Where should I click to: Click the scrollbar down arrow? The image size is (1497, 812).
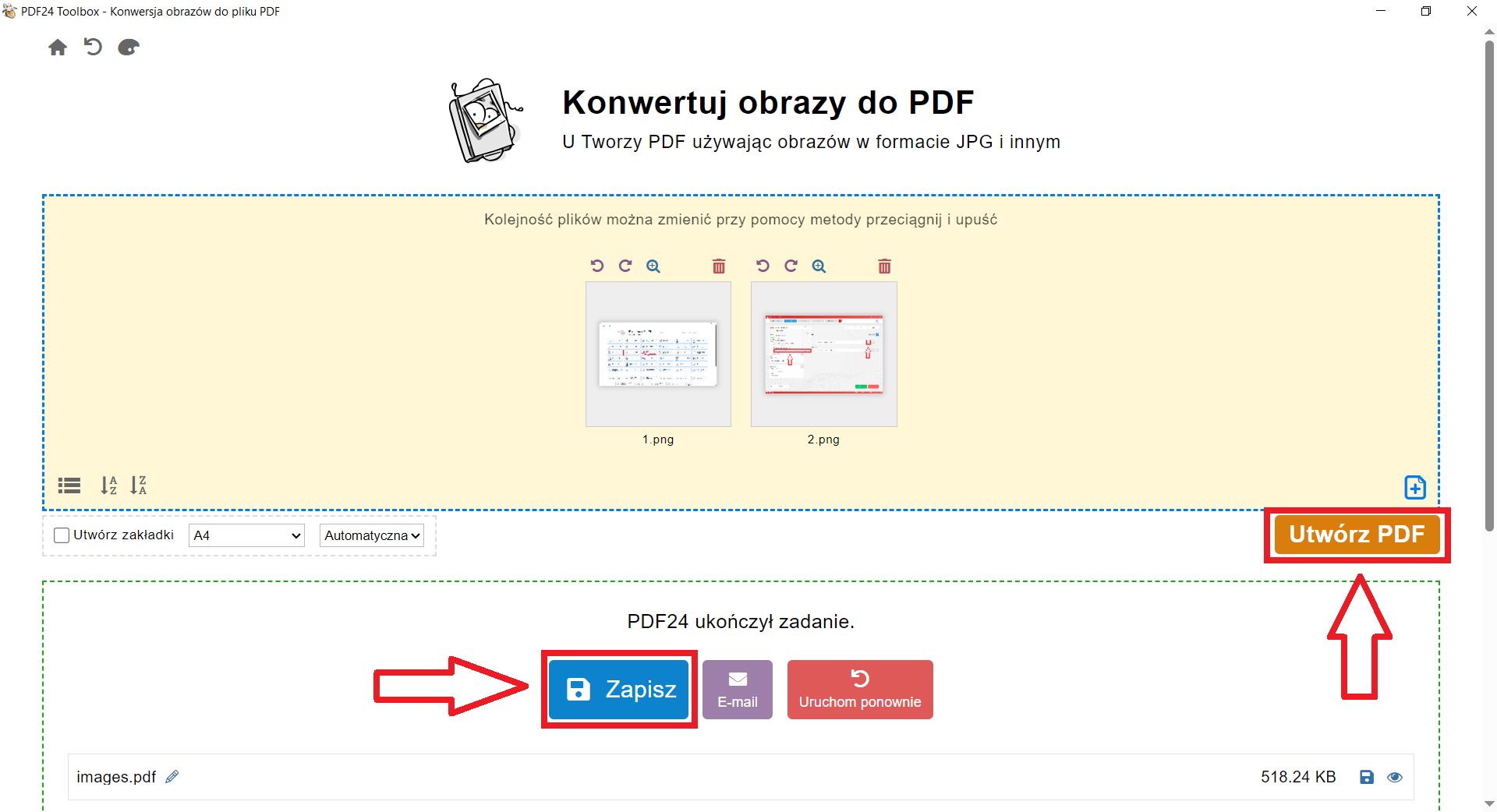[x=1489, y=803]
